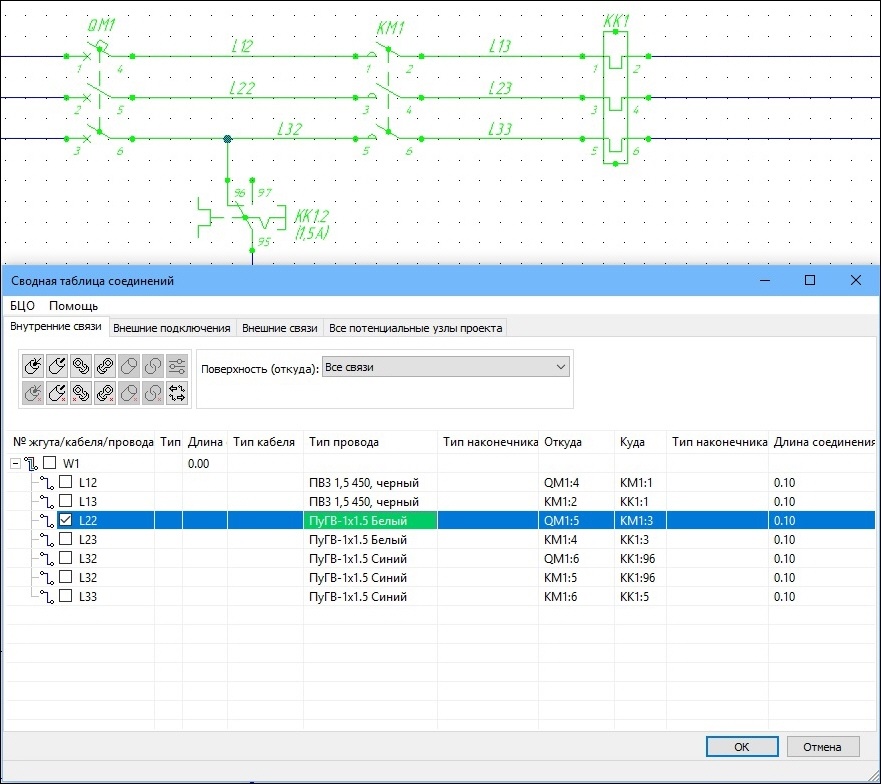Image resolution: width=881 pixels, height=784 pixels.
Task: Click the first chain-link icon in the top row
Action: click(81, 367)
